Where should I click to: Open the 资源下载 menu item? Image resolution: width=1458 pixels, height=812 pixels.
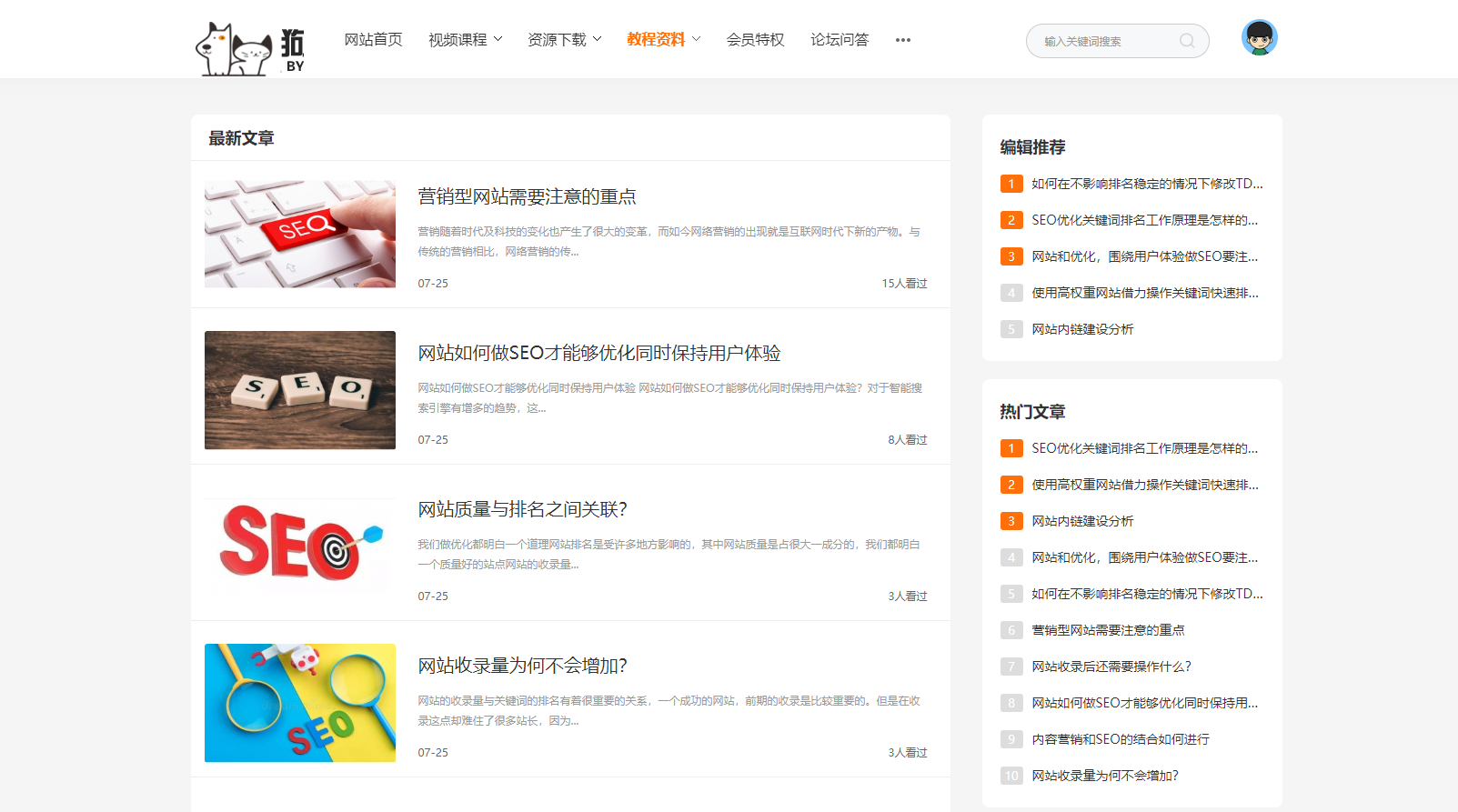point(557,39)
